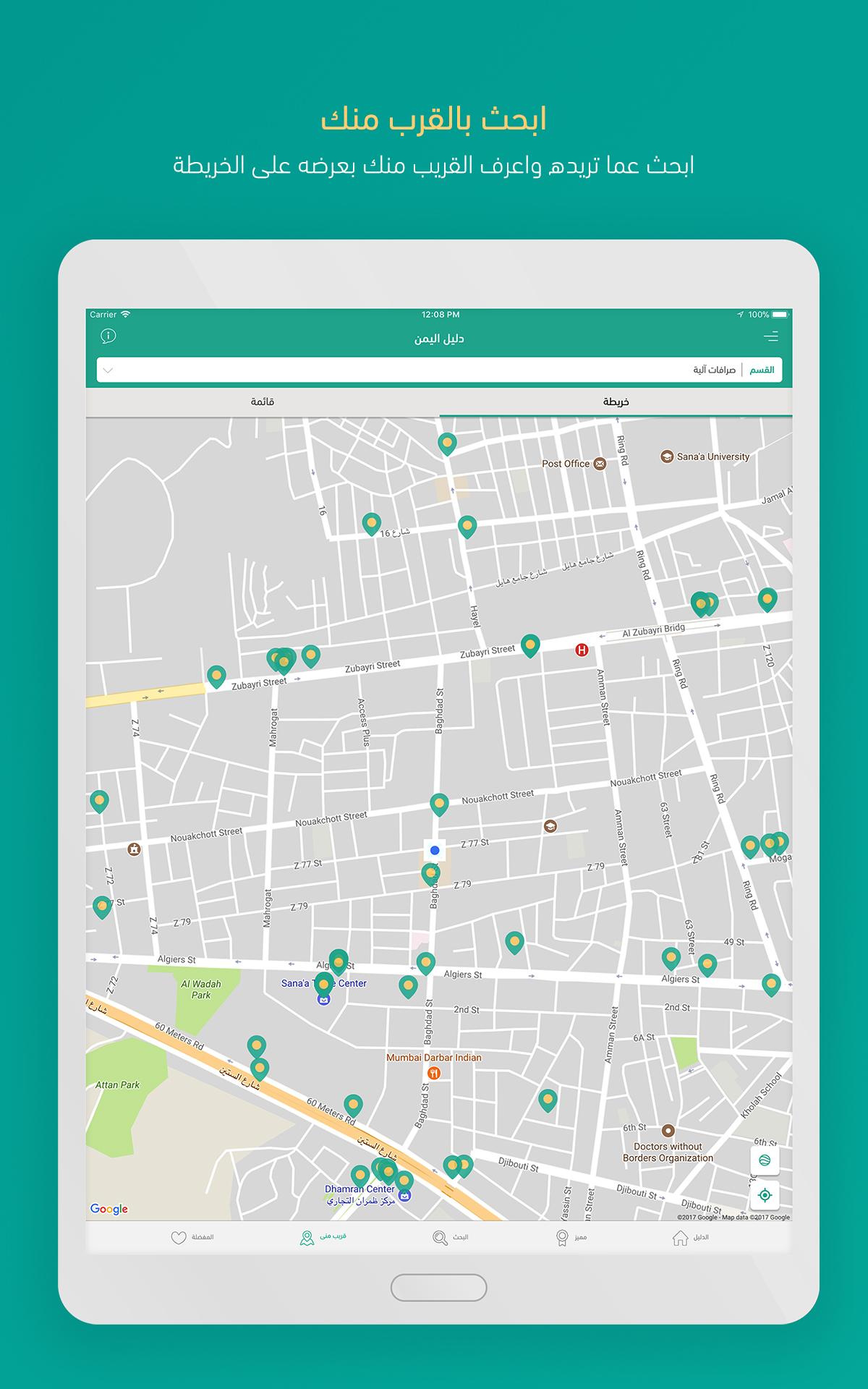This screenshot has width=868, height=1389.
Task: Tap Dhamran Center shopping icon
Action: (x=405, y=1195)
